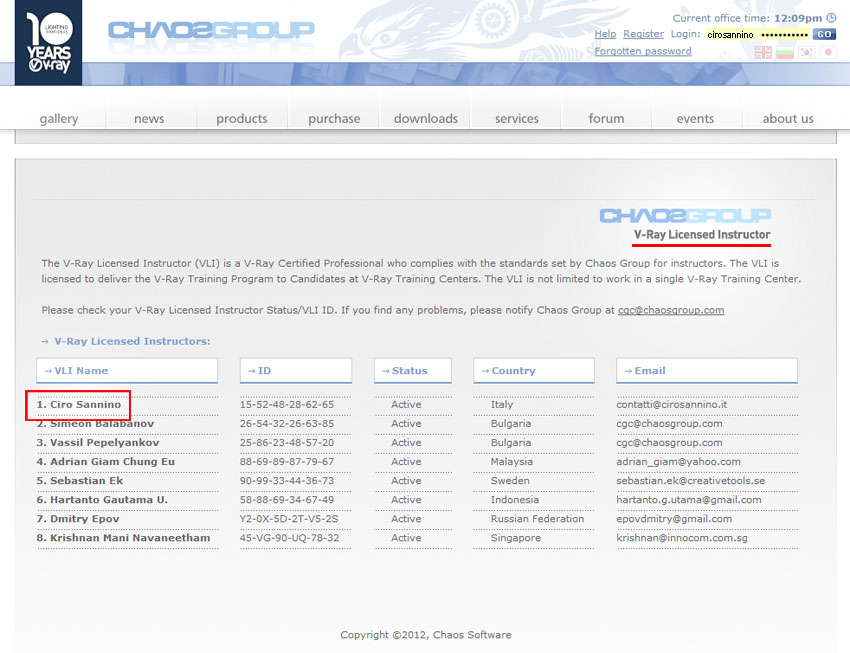Click the cgc@chaosgroup.com link in the paragraph
This screenshot has width=850, height=653.
[x=671, y=310]
